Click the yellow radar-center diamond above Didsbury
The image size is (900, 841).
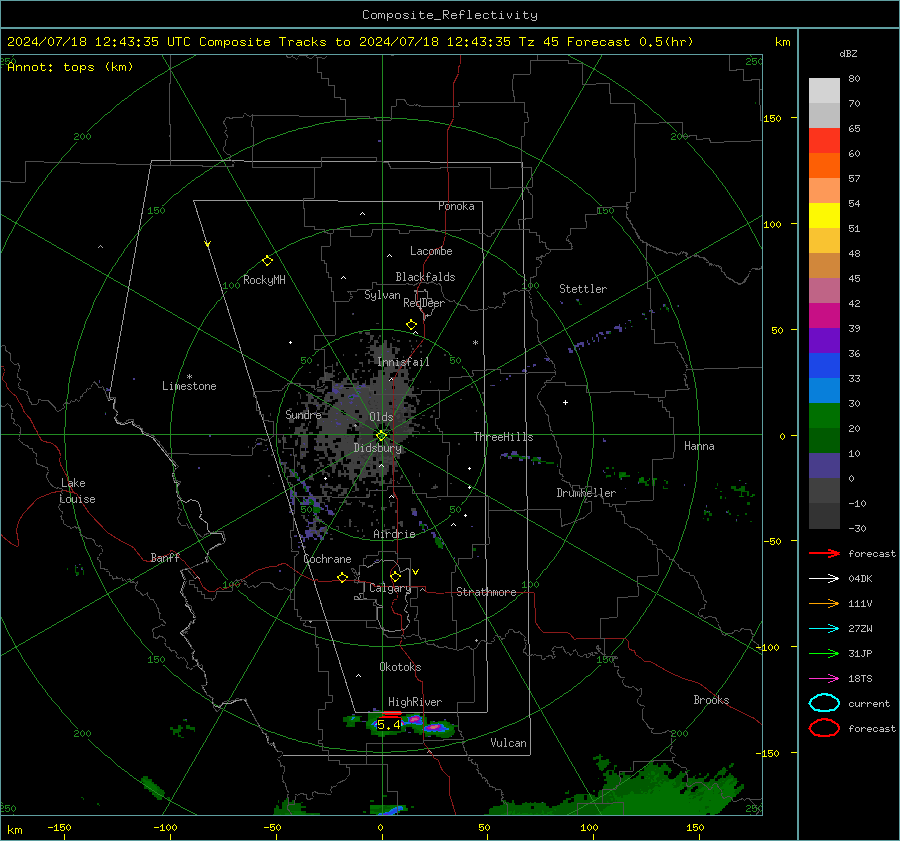(x=381, y=436)
